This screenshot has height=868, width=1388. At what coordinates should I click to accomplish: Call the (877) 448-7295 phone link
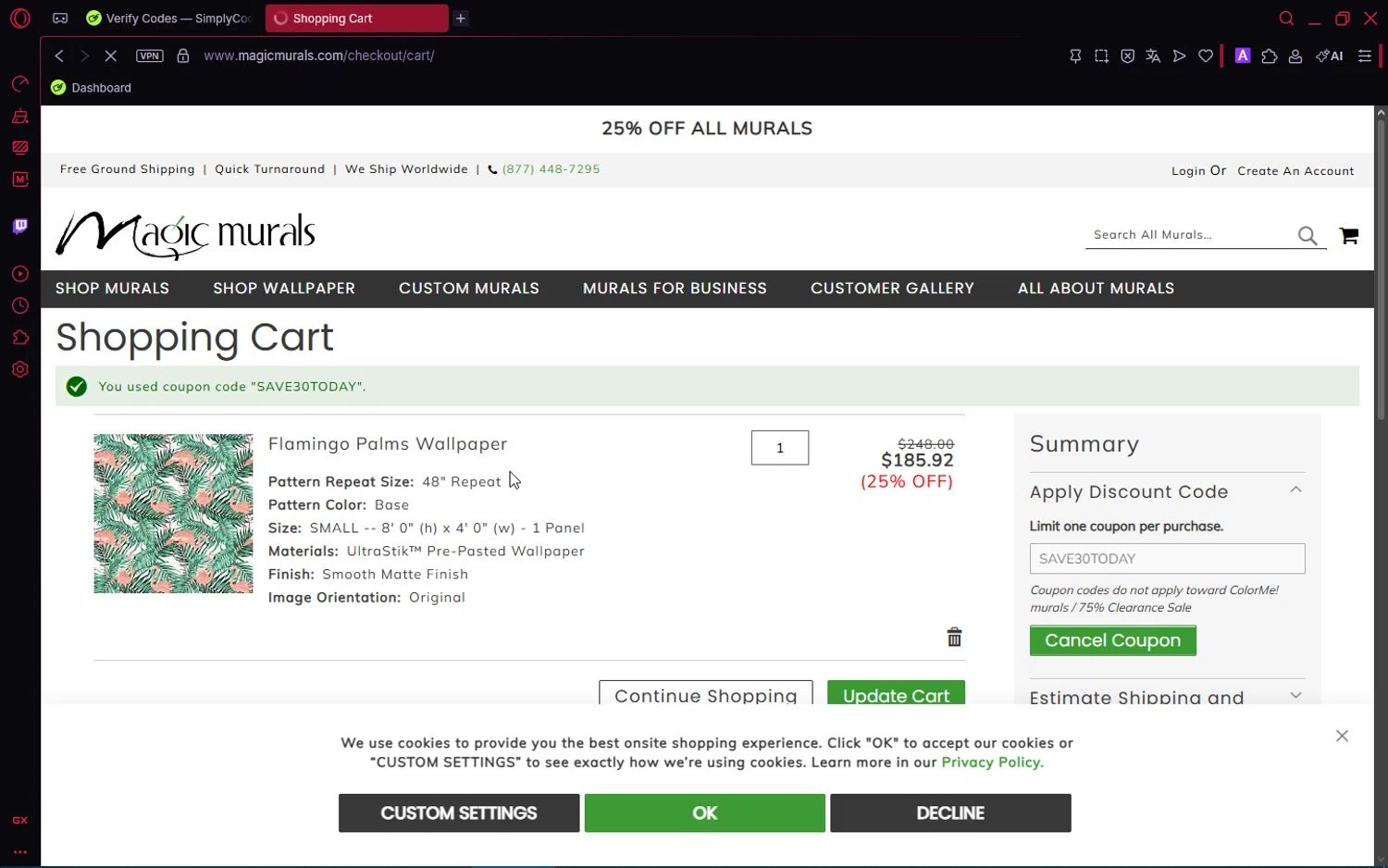point(551,169)
